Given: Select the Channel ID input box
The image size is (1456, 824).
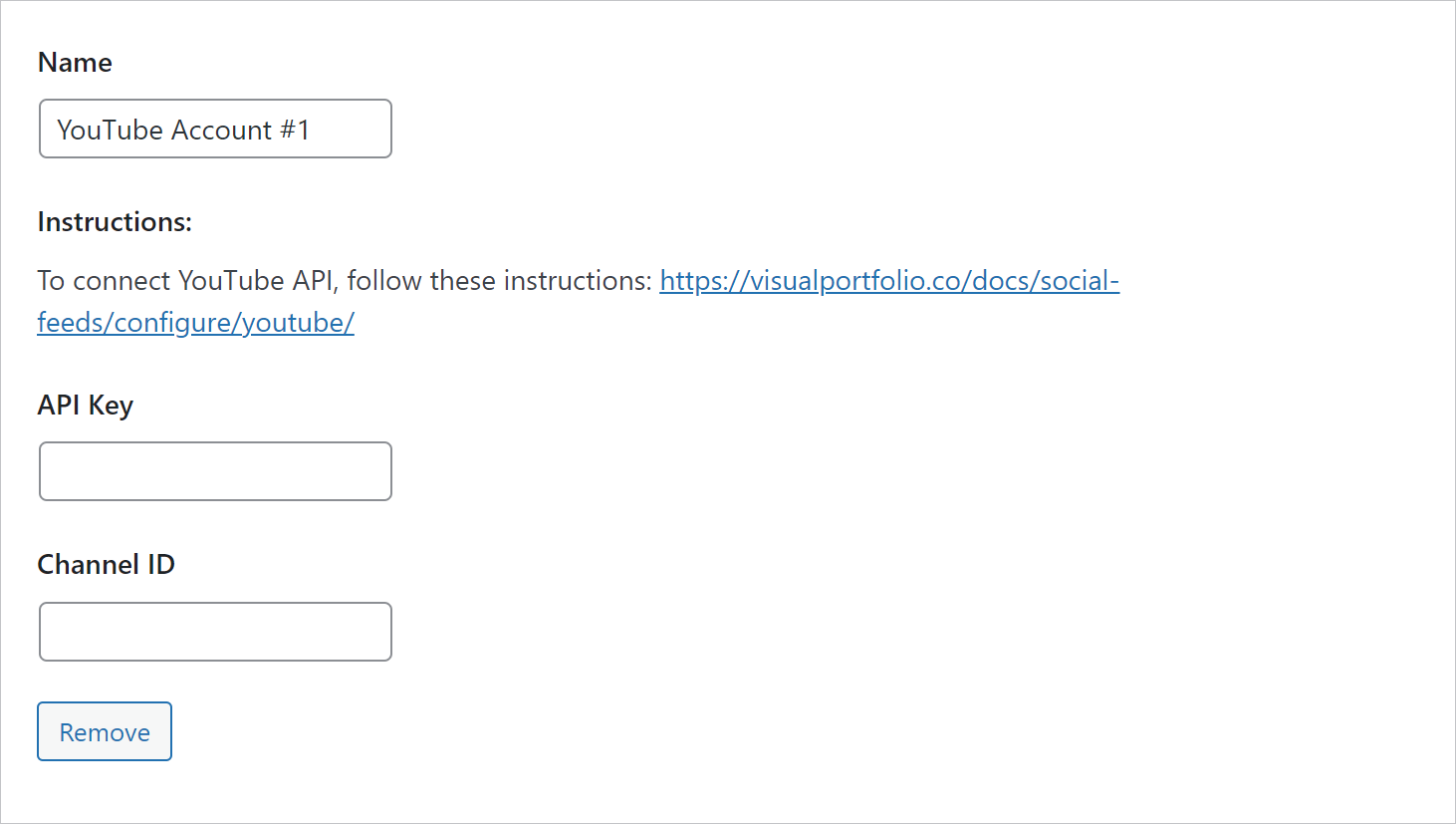Looking at the screenshot, I should pos(215,632).
